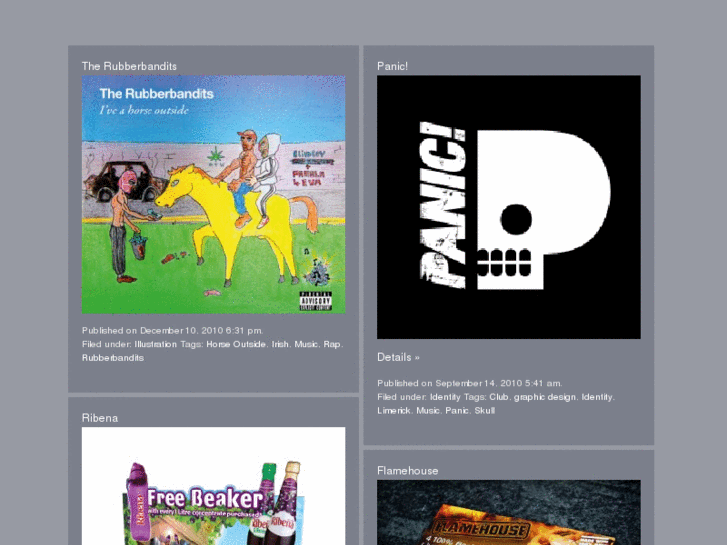Open The Rubberbandits post title
The width and height of the screenshot is (727, 545).
pos(129,66)
